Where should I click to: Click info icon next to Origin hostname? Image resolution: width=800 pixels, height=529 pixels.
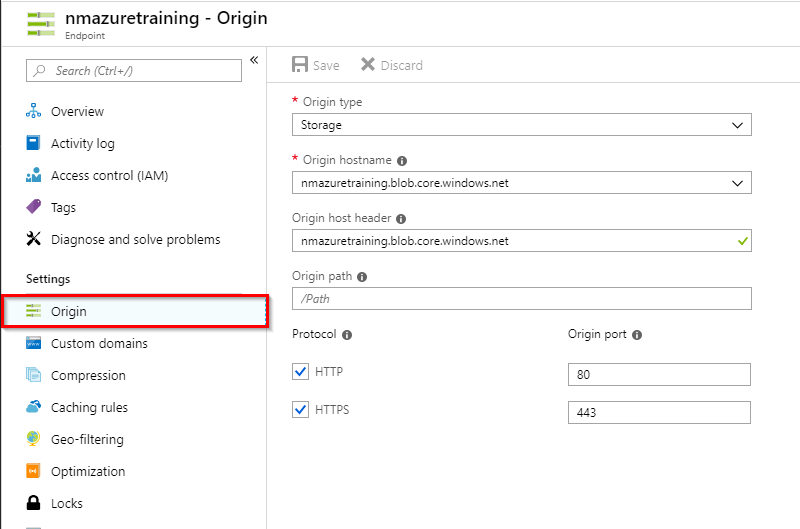pyautogui.click(x=402, y=160)
